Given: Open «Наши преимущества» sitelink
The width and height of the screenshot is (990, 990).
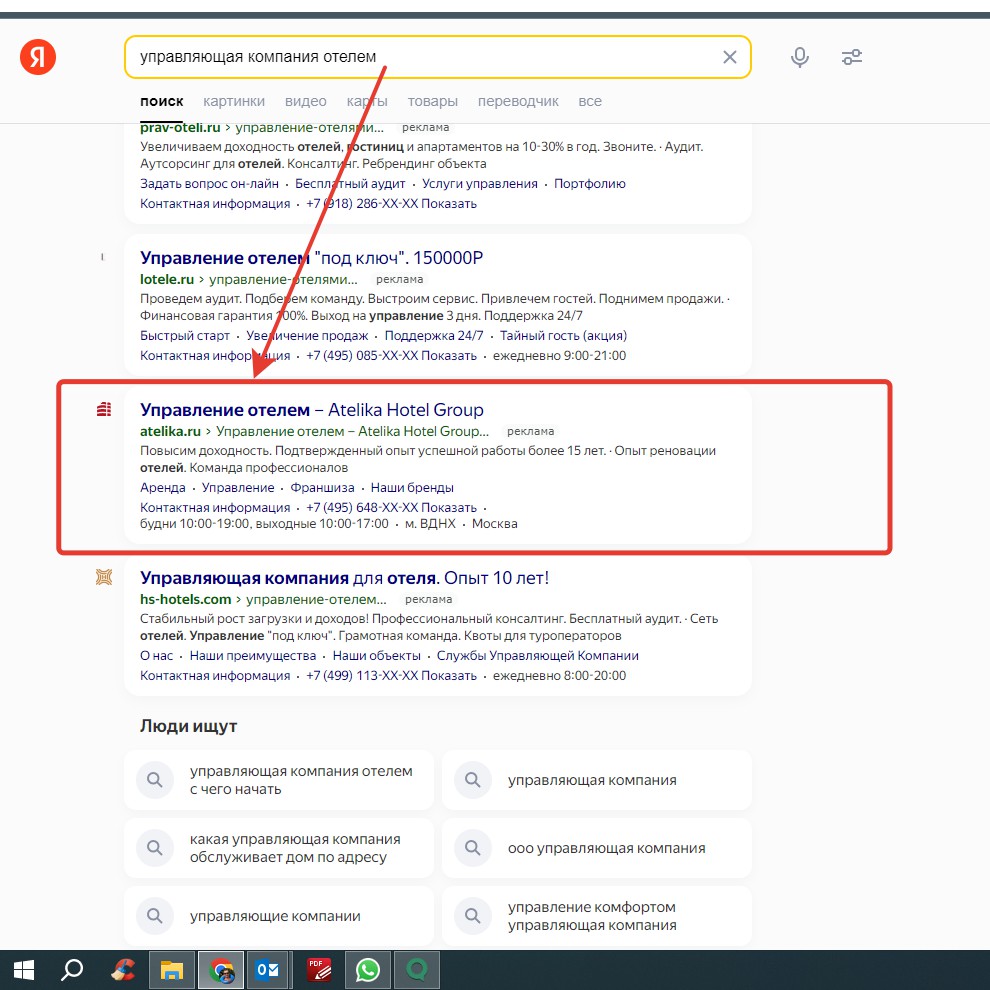Looking at the screenshot, I should coord(253,656).
